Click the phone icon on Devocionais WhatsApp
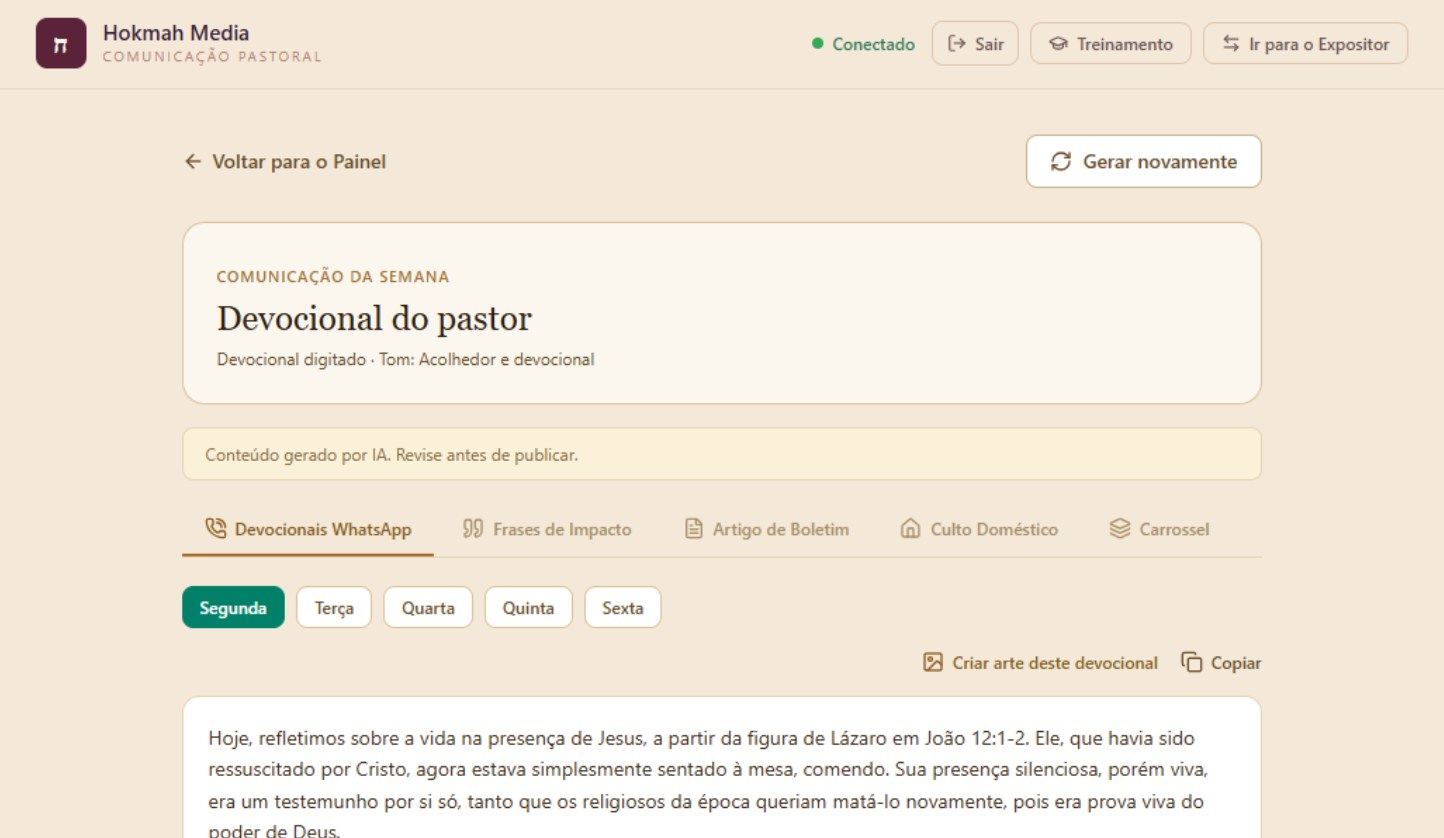The height and width of the screenshot is (838, 1444). (x=215, y=529)
